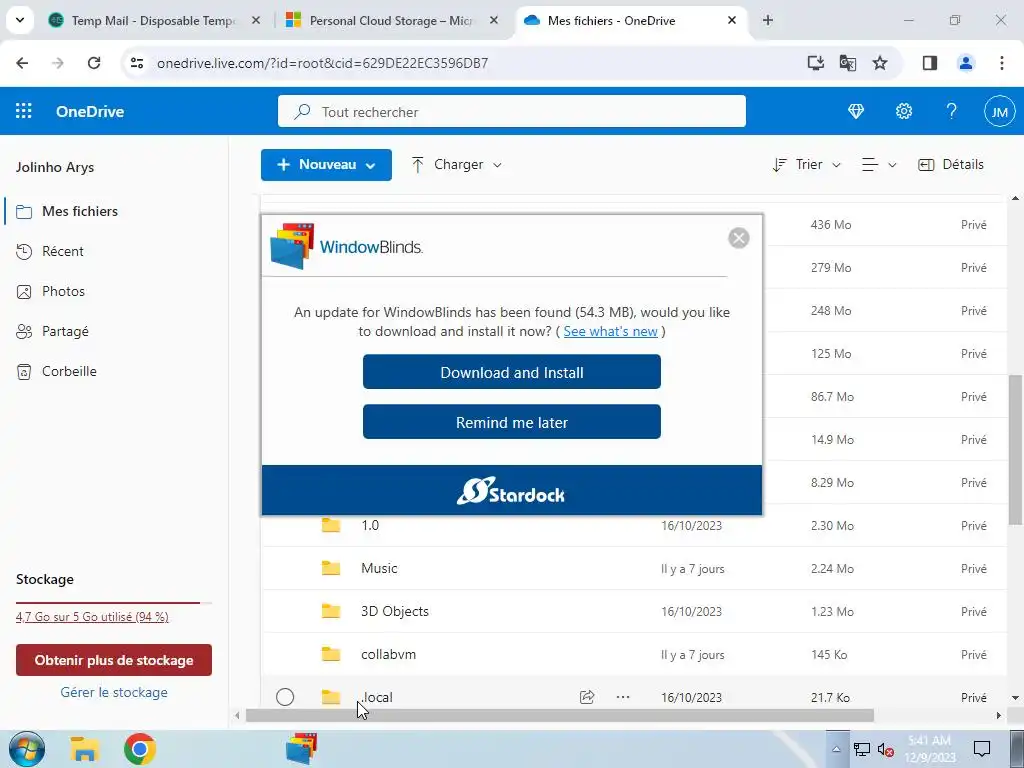Screen dimensions: 1024x768
Task: Click 436 Mo size cell
Action: [x=831, y=225]
